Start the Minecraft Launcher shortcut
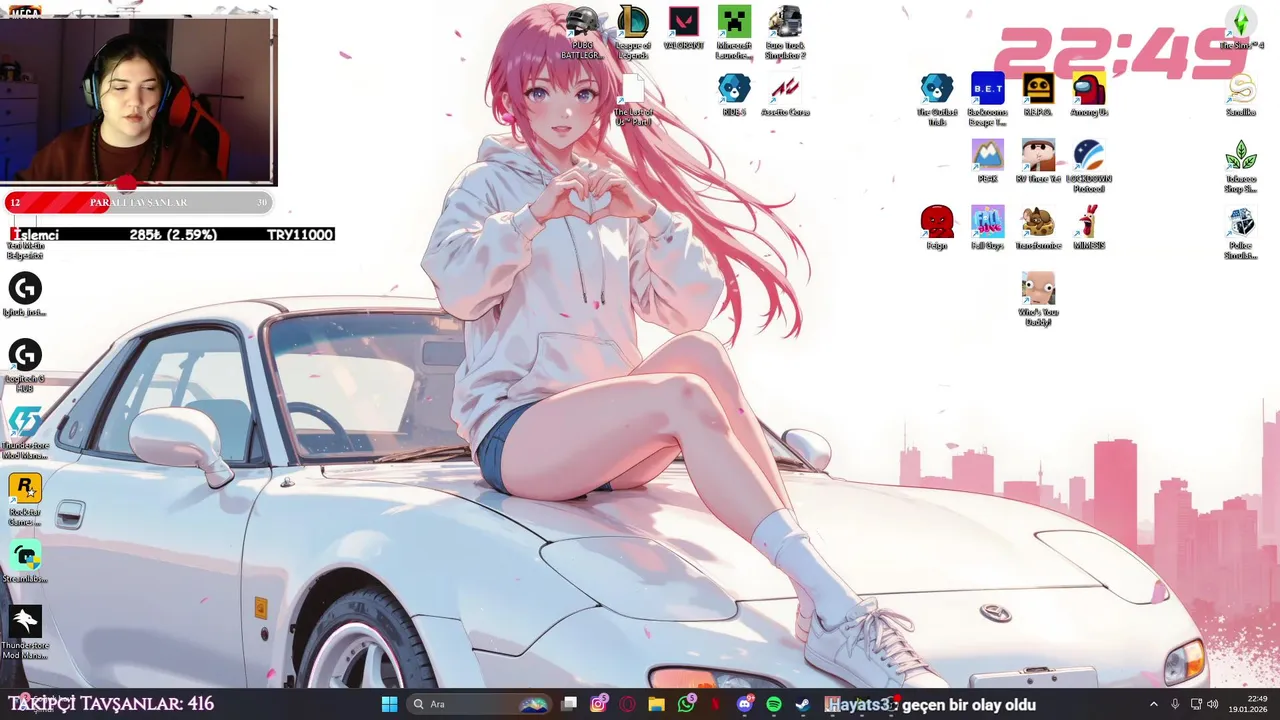This screenshot has height=720, width=1280. click(734, 32)
